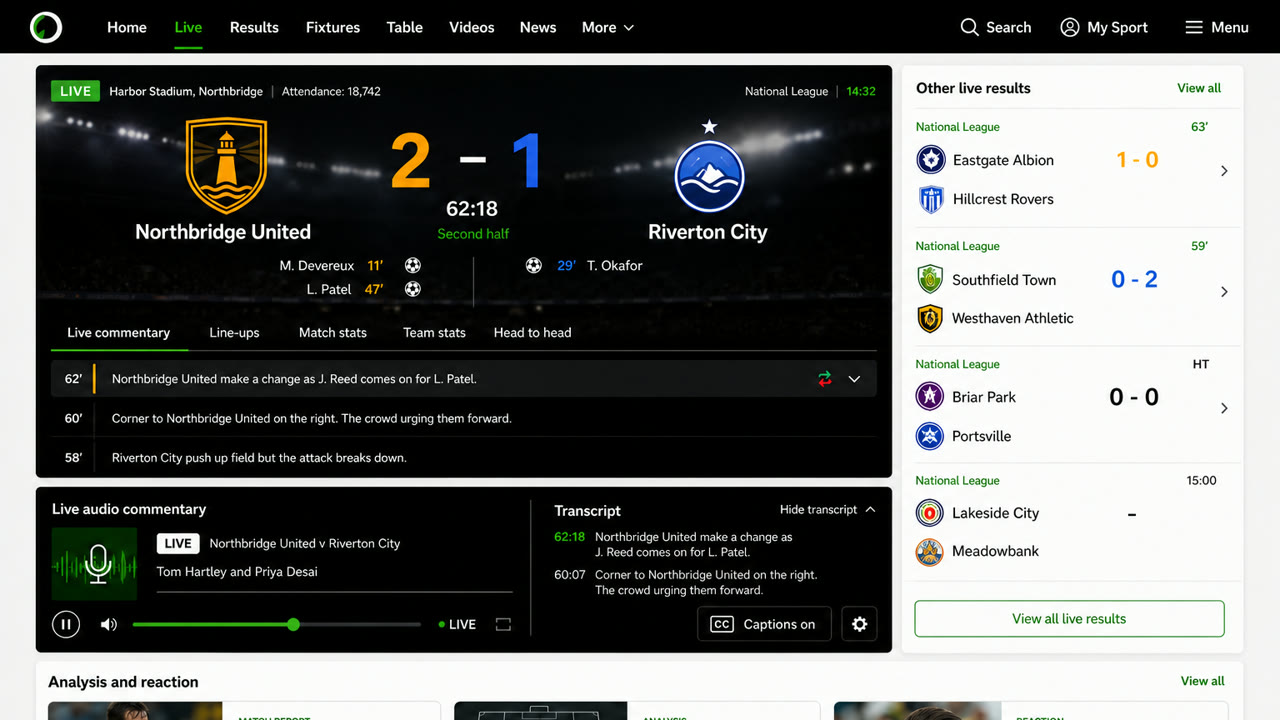Click the Riverton City mountain crest

coord(709,175)
